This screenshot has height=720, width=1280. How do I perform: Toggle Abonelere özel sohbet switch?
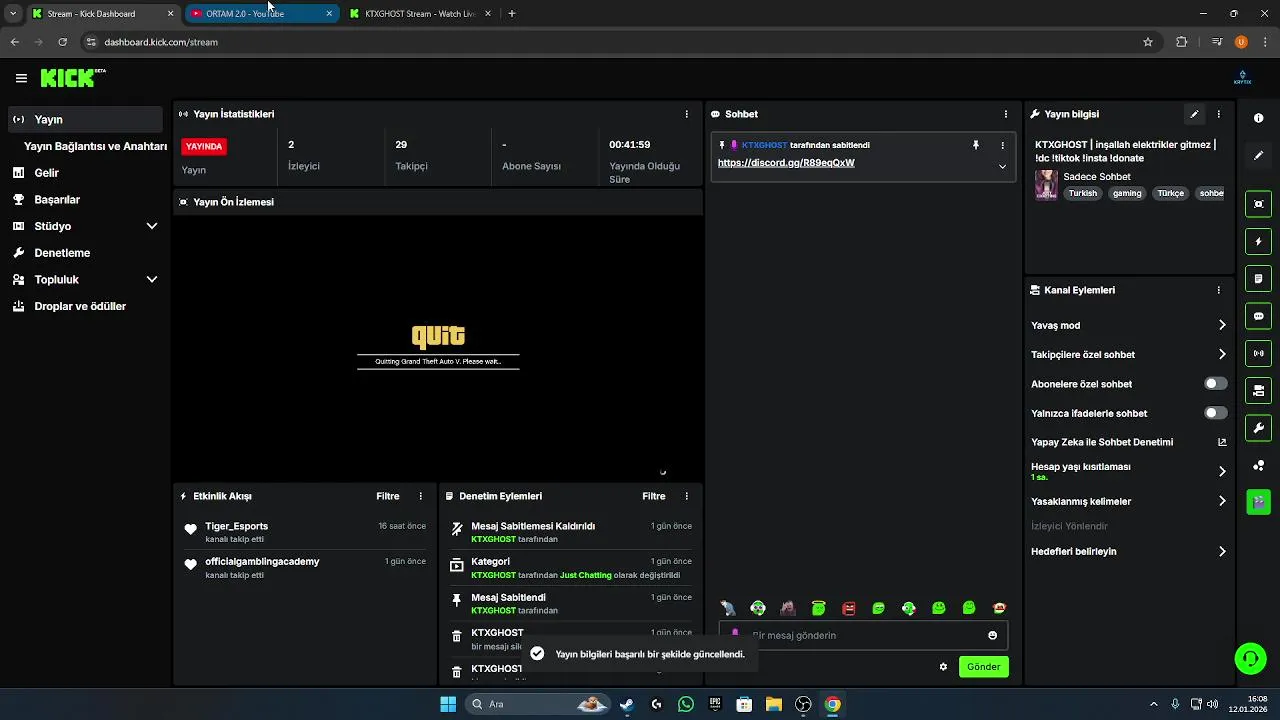pyautogui.click(x=1216, y=384)
